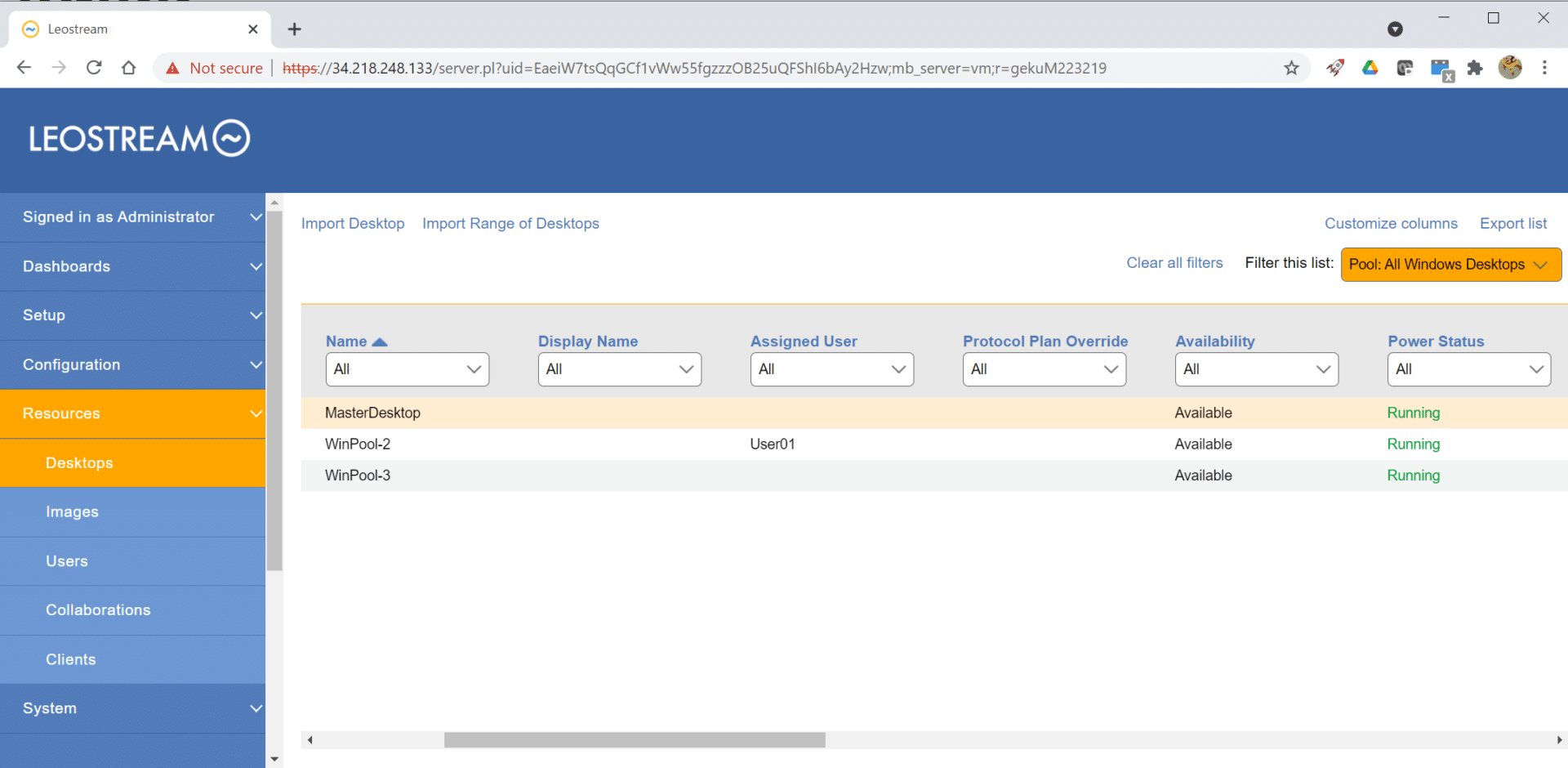
Task: Open a new browser tab
Action: 295,29
